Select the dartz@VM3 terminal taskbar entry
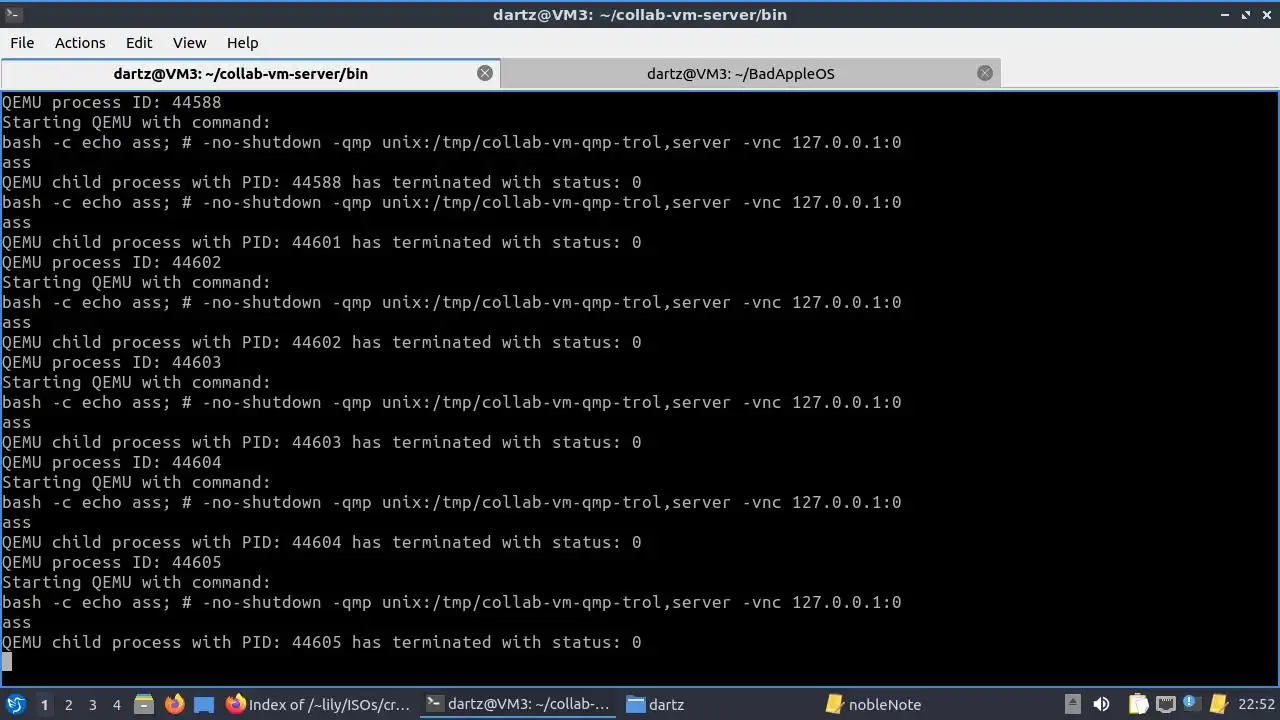 point(517,704)
